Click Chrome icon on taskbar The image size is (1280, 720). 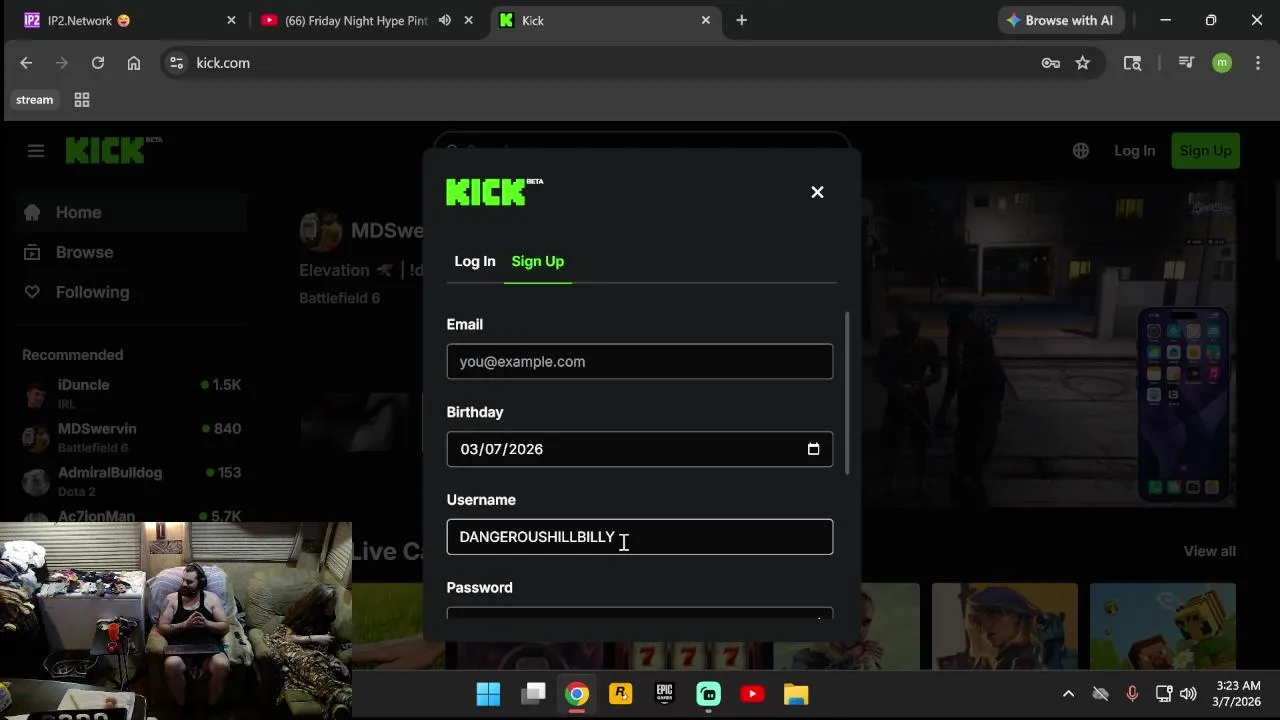click(576, 694)
